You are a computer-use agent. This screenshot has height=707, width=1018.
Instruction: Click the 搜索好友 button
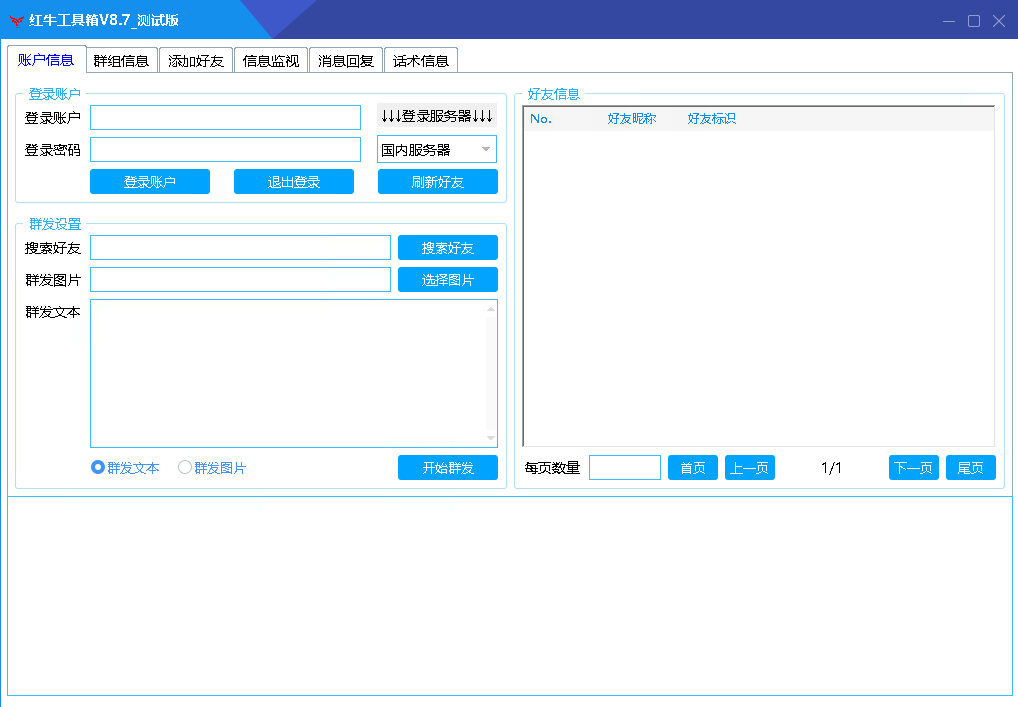point(447,248)
